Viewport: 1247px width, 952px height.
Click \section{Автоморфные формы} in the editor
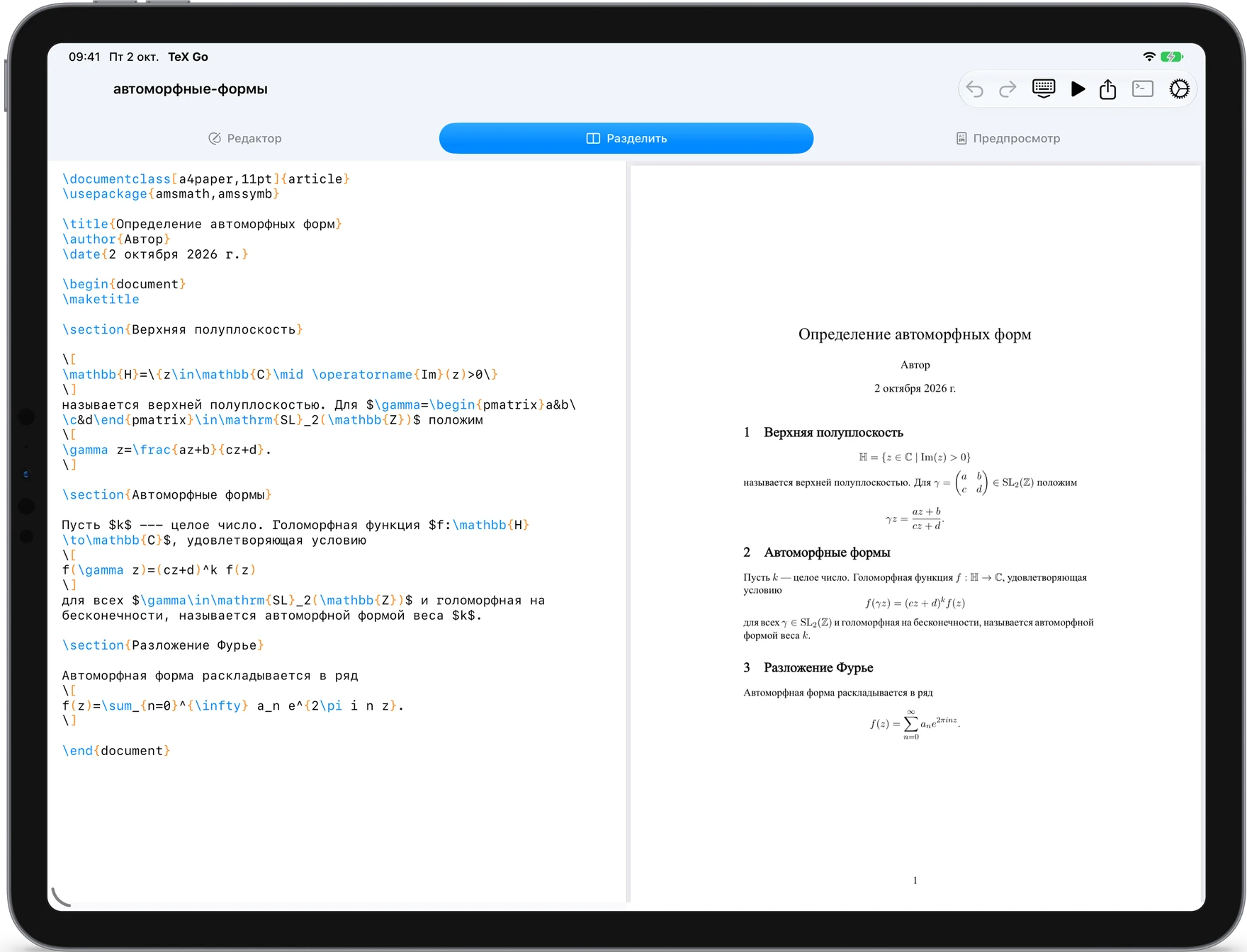point(167,494)
